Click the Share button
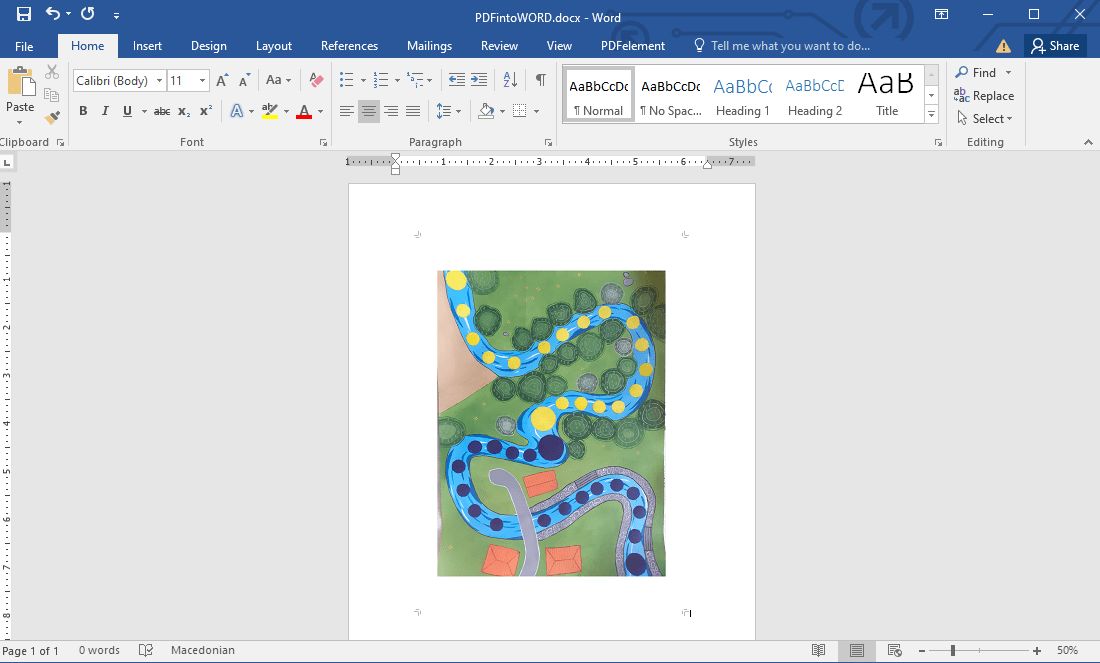This screenshot has height=663, width=1100. [x=1054, y=45]
